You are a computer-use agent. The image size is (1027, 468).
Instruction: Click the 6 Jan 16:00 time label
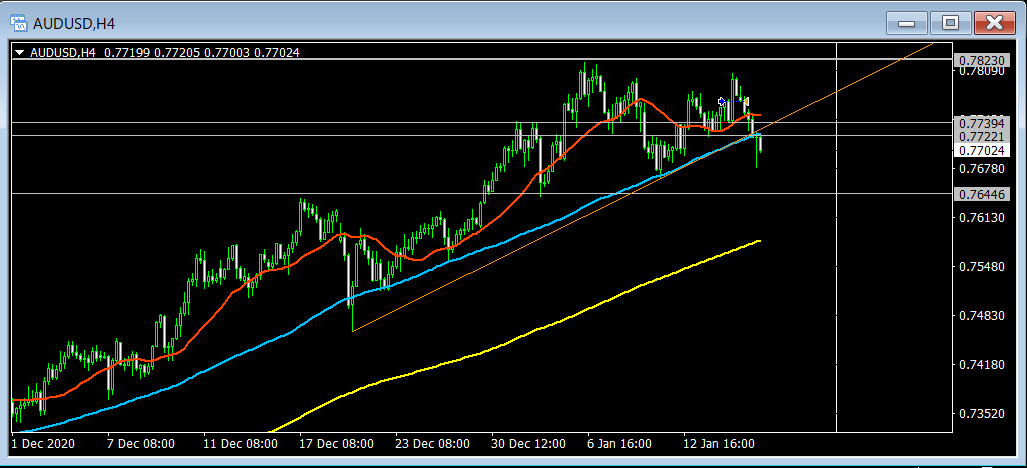619,444
